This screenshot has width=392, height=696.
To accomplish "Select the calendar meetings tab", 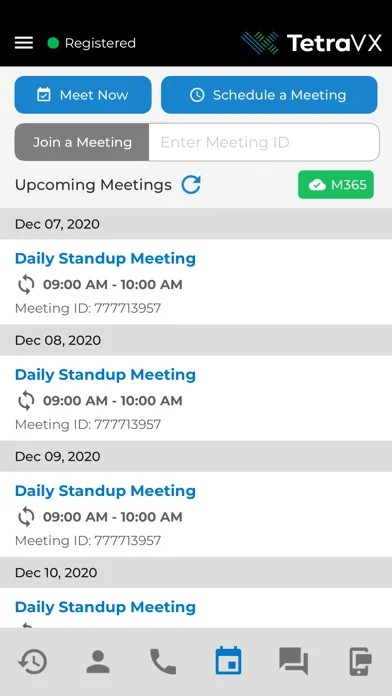I will [229, 661].
